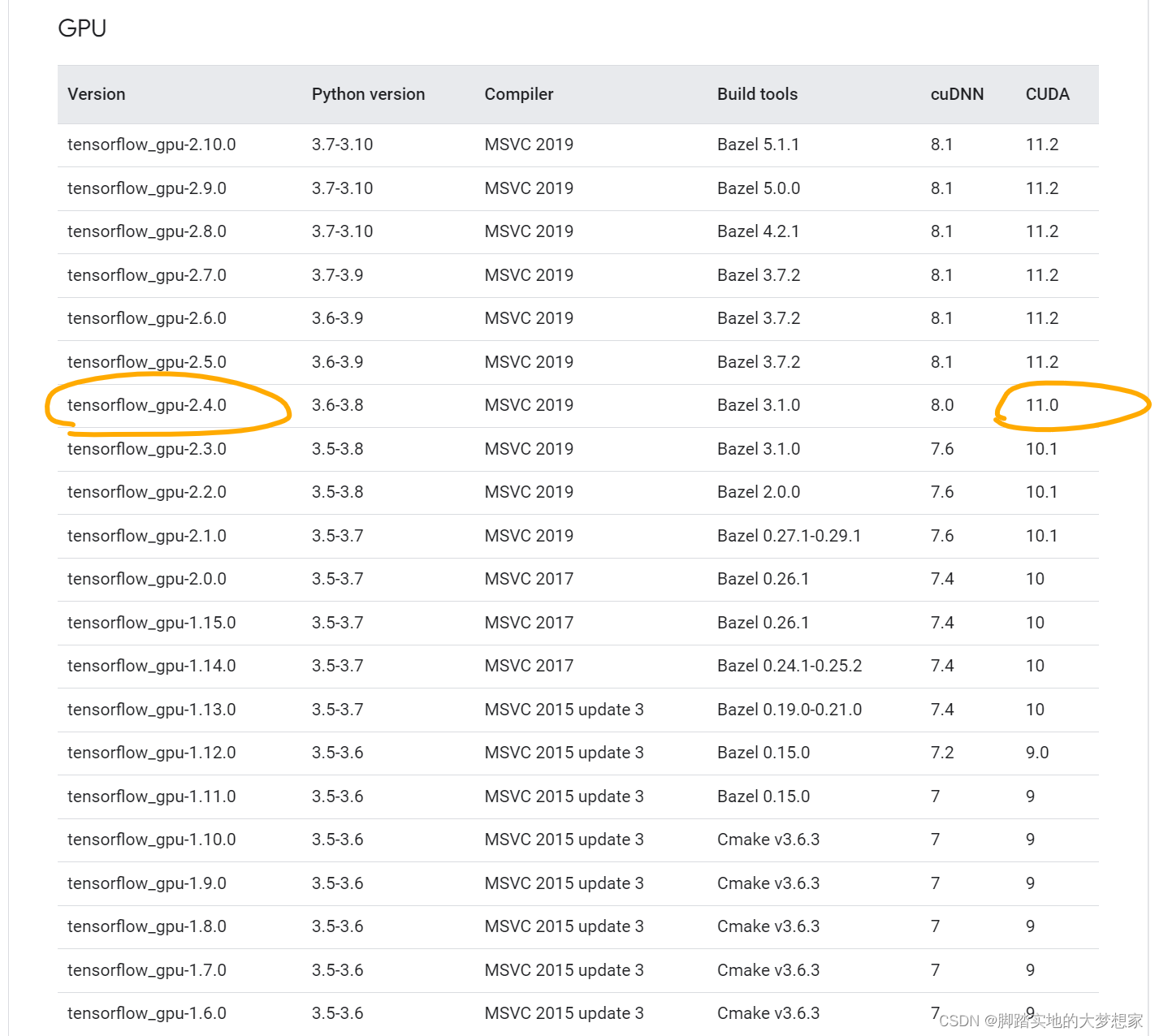1155x1036 pixels.
Task: Click the GPU section heading
Action: [x=82, y=28]
